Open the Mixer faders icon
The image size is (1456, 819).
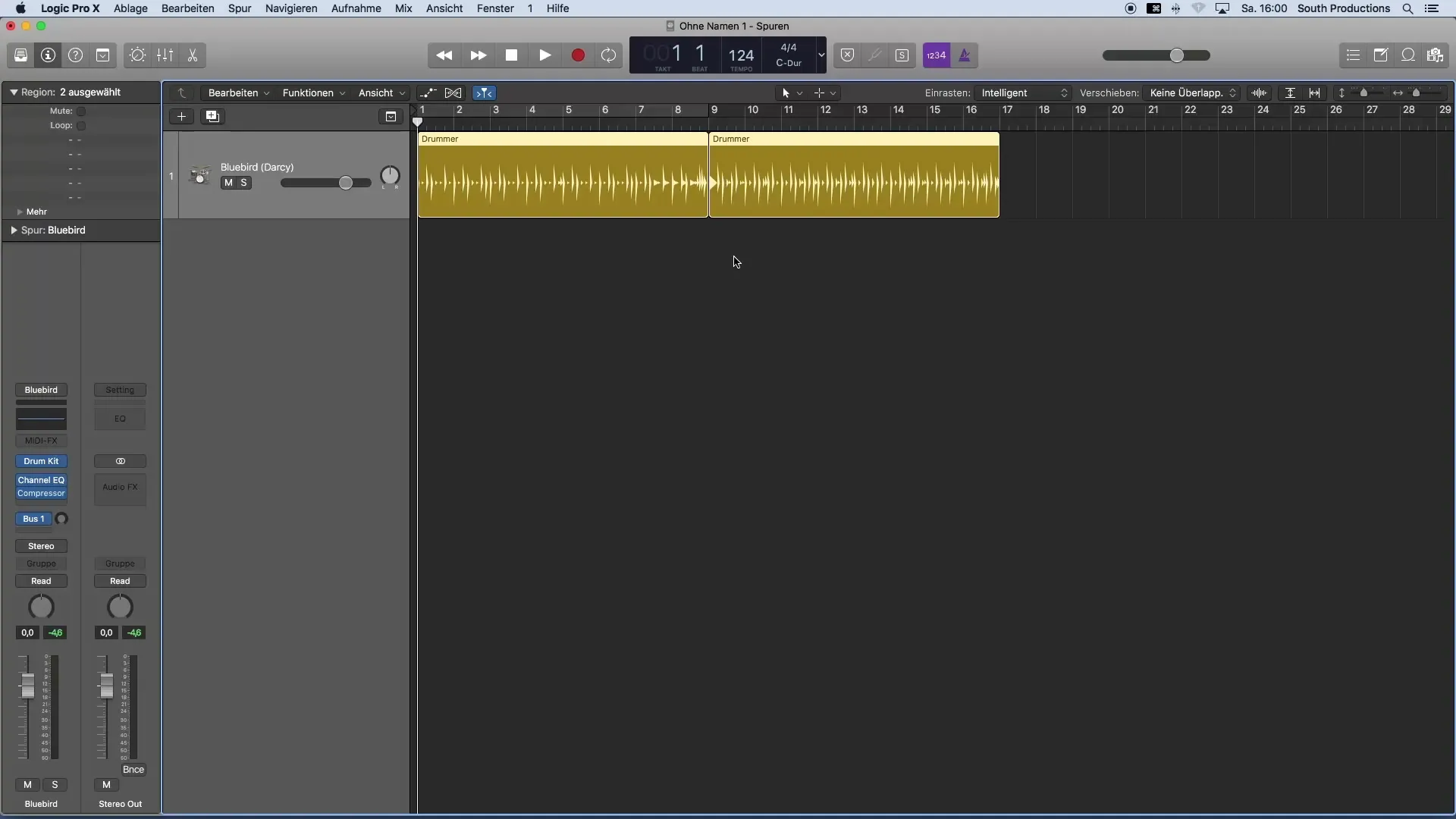click(x=165, y=55)
